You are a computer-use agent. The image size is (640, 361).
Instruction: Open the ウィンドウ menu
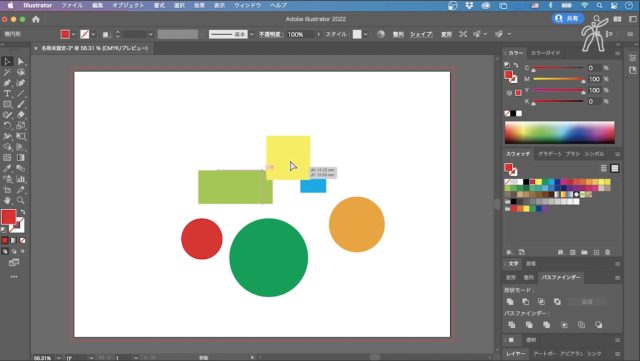[x=247, y=5]
